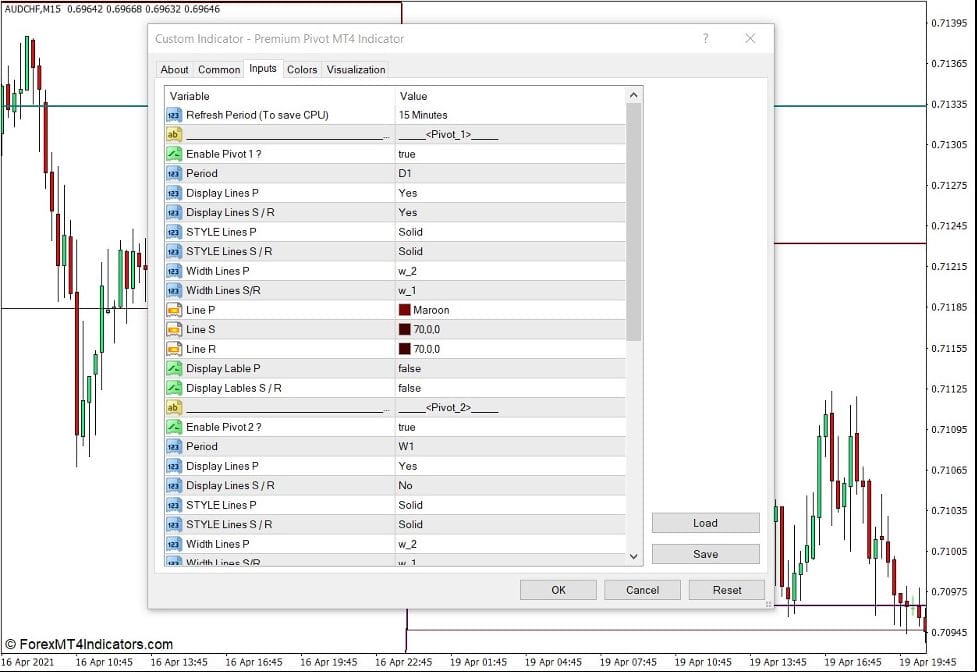977x672 pixels.
Task: Click the help question mark in title bar
Action: click(x=705, y=39)
